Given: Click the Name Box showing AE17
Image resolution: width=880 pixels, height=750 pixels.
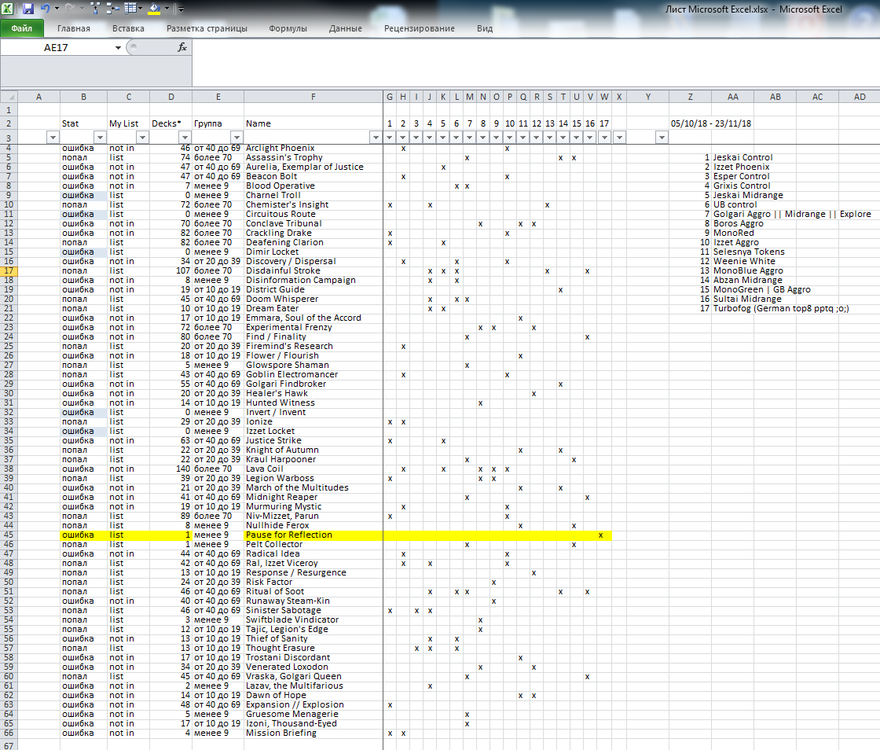Looking at the screenshot, I should 58,47.
